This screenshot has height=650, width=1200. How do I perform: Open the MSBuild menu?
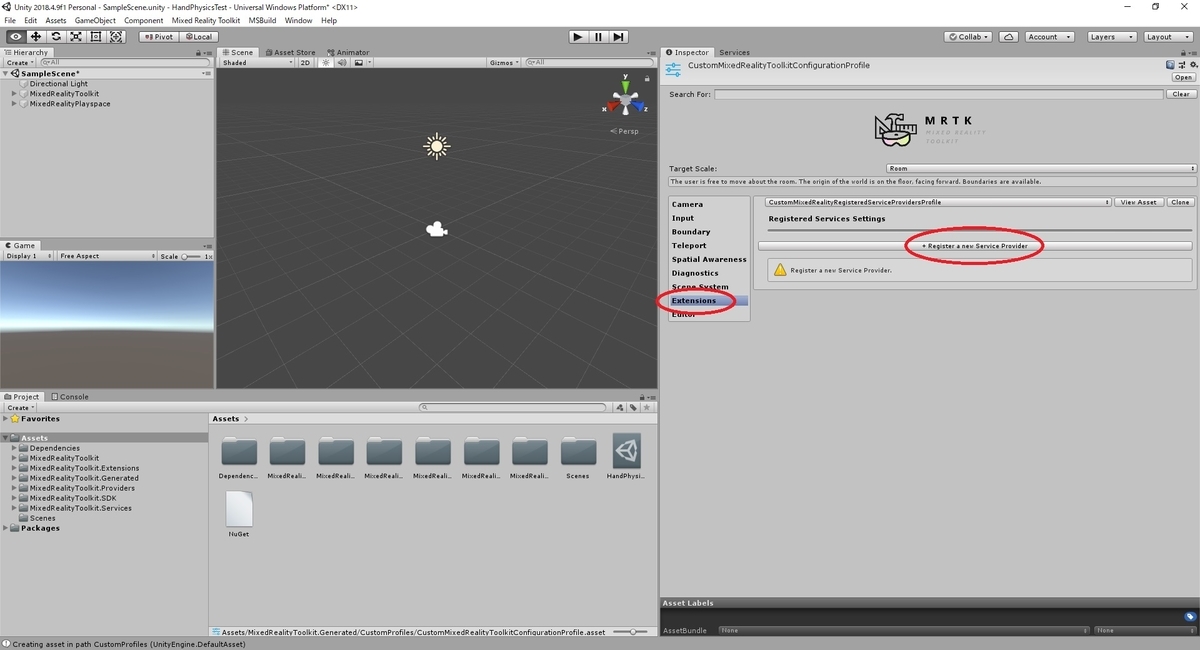coord(262,20)
